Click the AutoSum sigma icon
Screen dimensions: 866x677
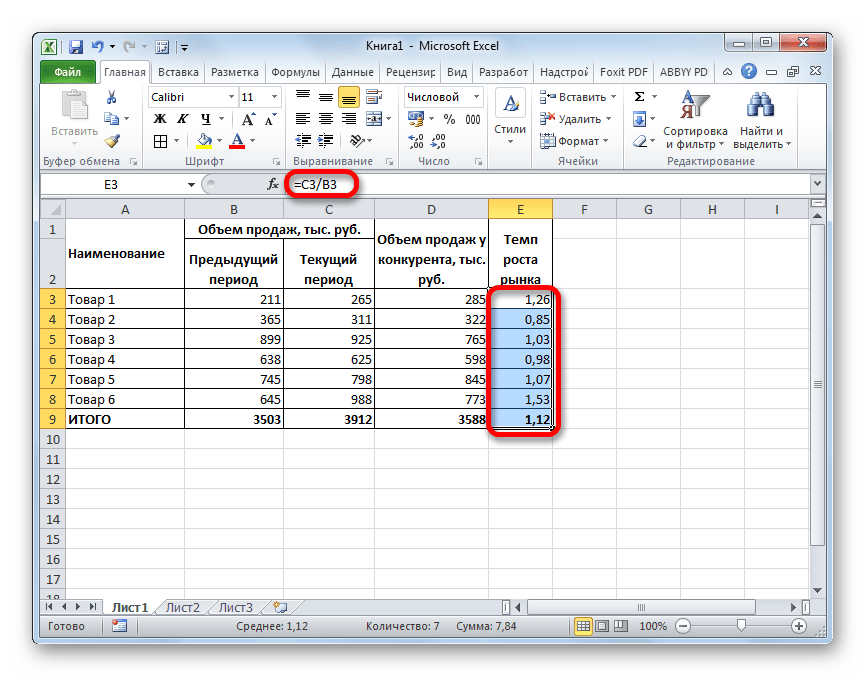pos(640,97)
